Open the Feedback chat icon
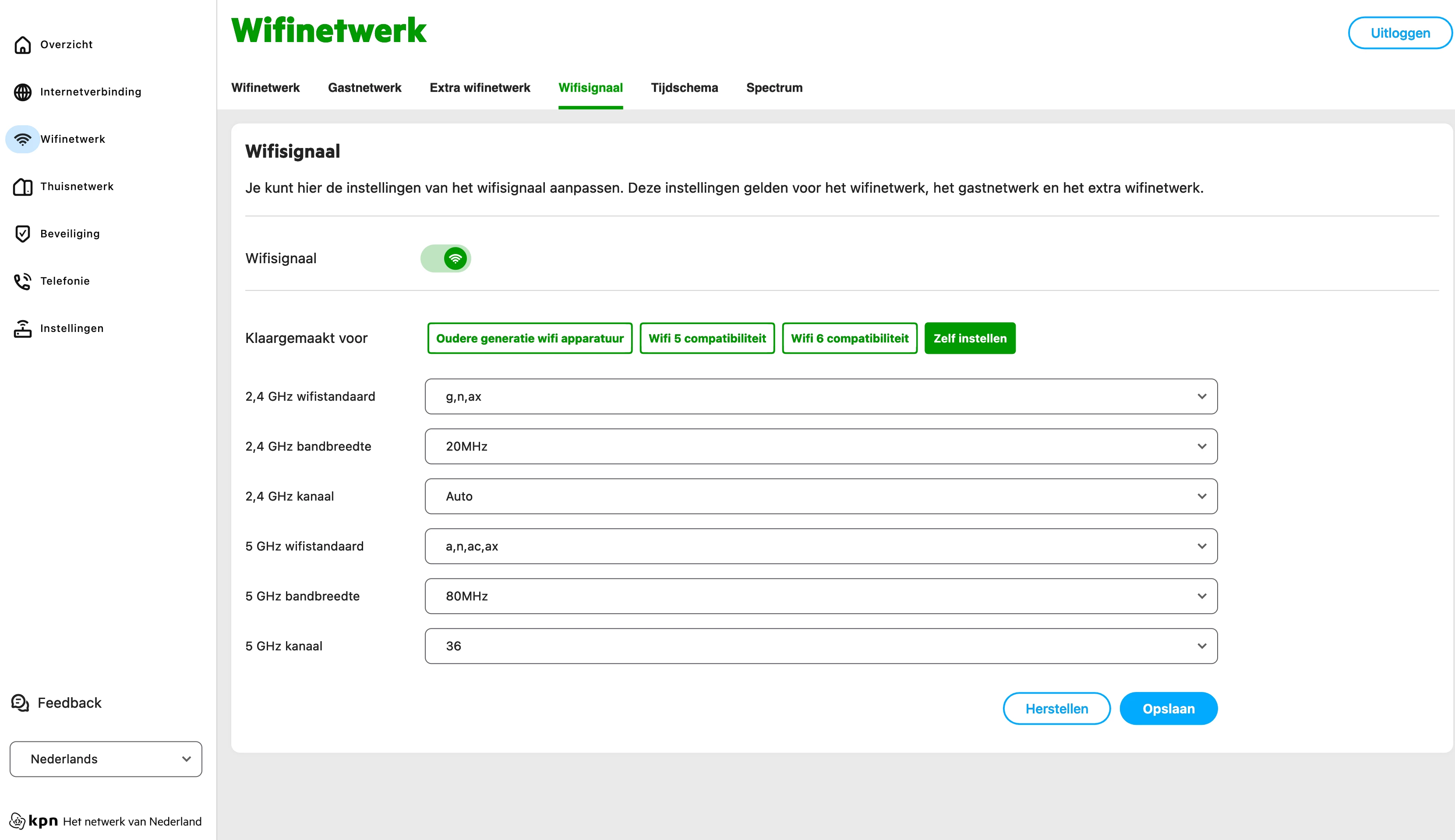 click(20, 702)
